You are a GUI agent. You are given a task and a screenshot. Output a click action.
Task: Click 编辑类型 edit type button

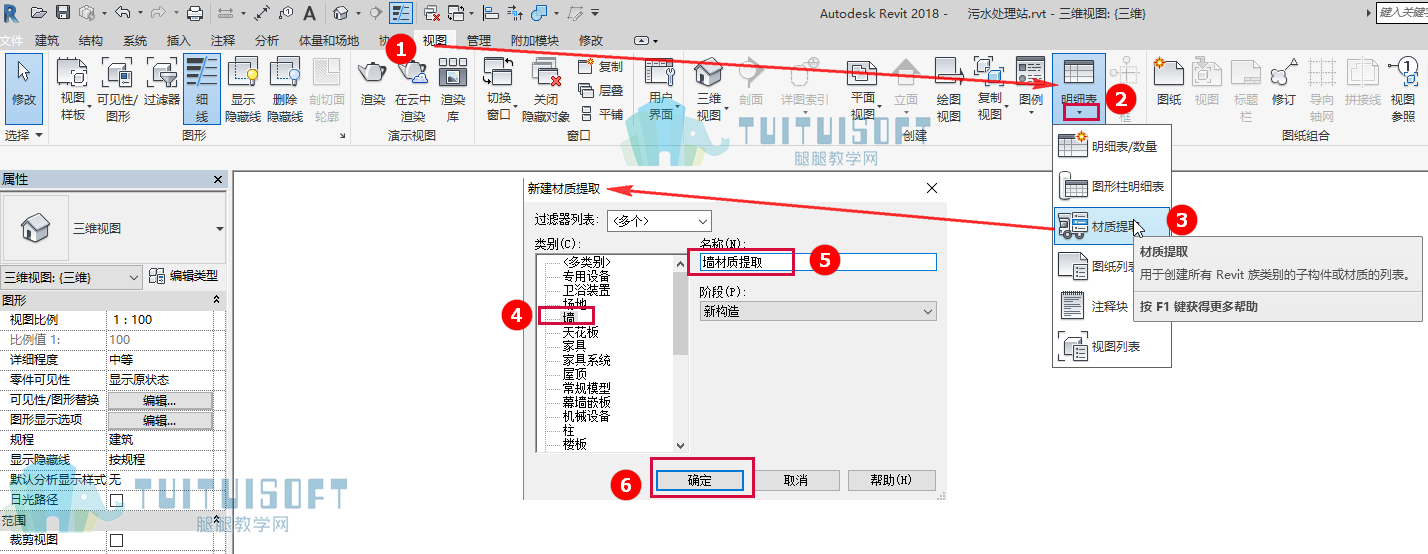tap(183, 277)
